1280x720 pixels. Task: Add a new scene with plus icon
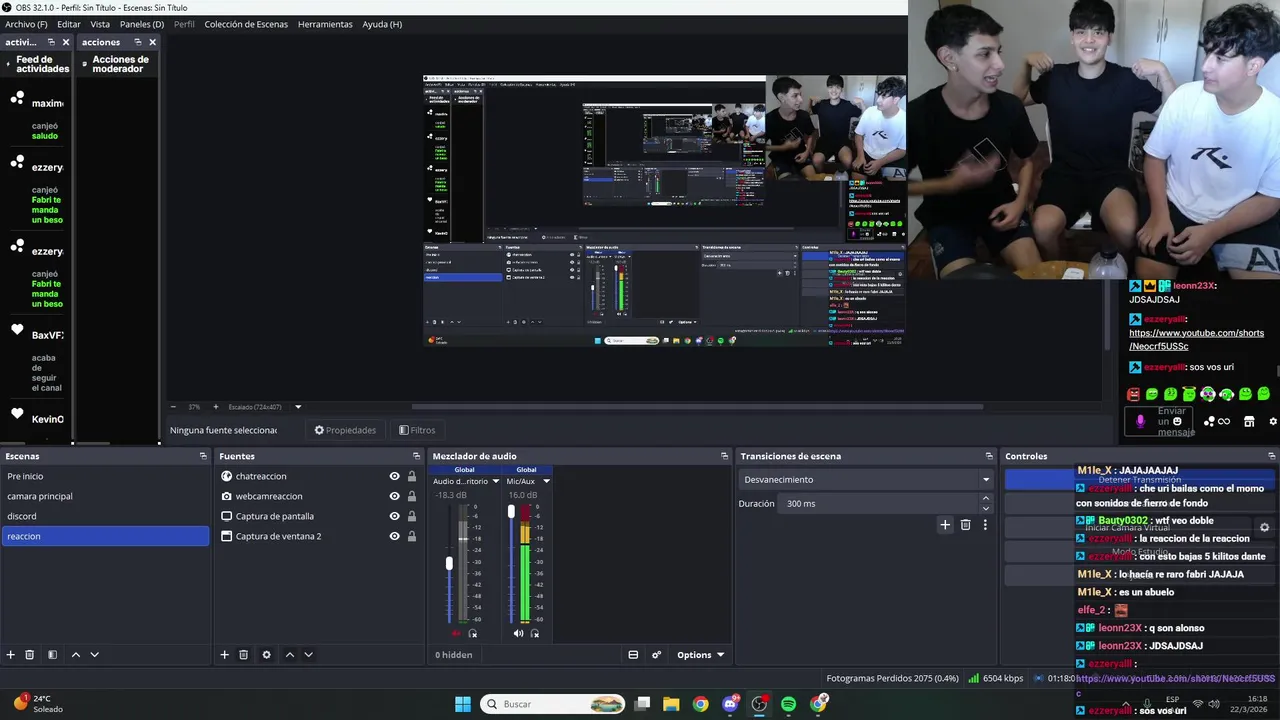11,655
